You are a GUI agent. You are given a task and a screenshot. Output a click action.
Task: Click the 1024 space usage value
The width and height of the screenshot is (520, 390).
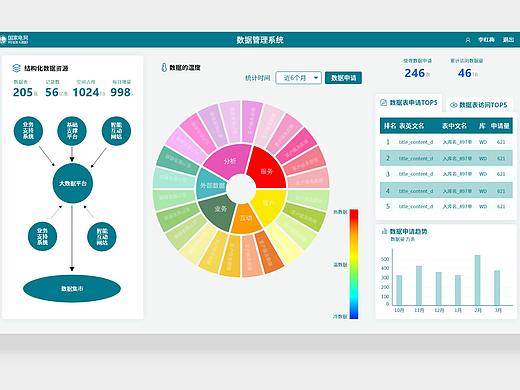[x=86, y=92]
